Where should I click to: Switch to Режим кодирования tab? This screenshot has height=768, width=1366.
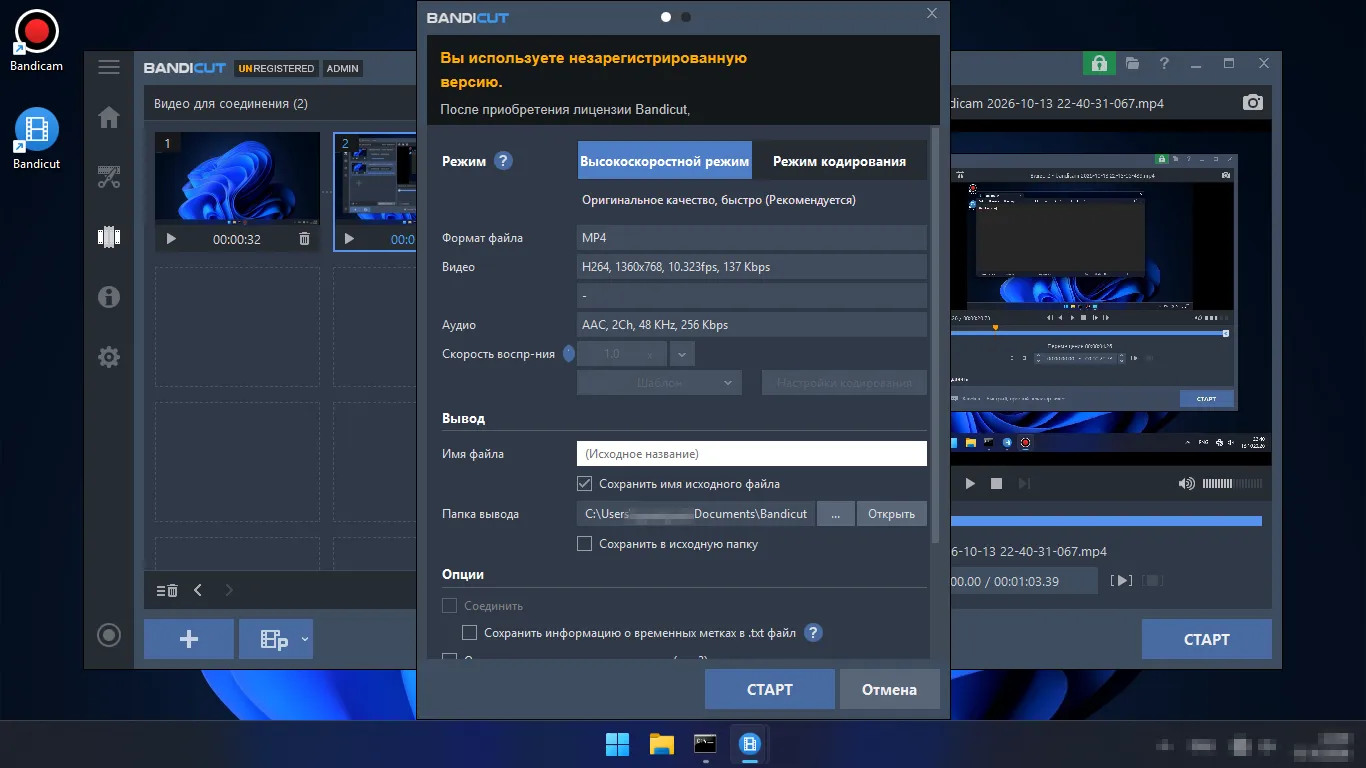click(x=839, y=161)
